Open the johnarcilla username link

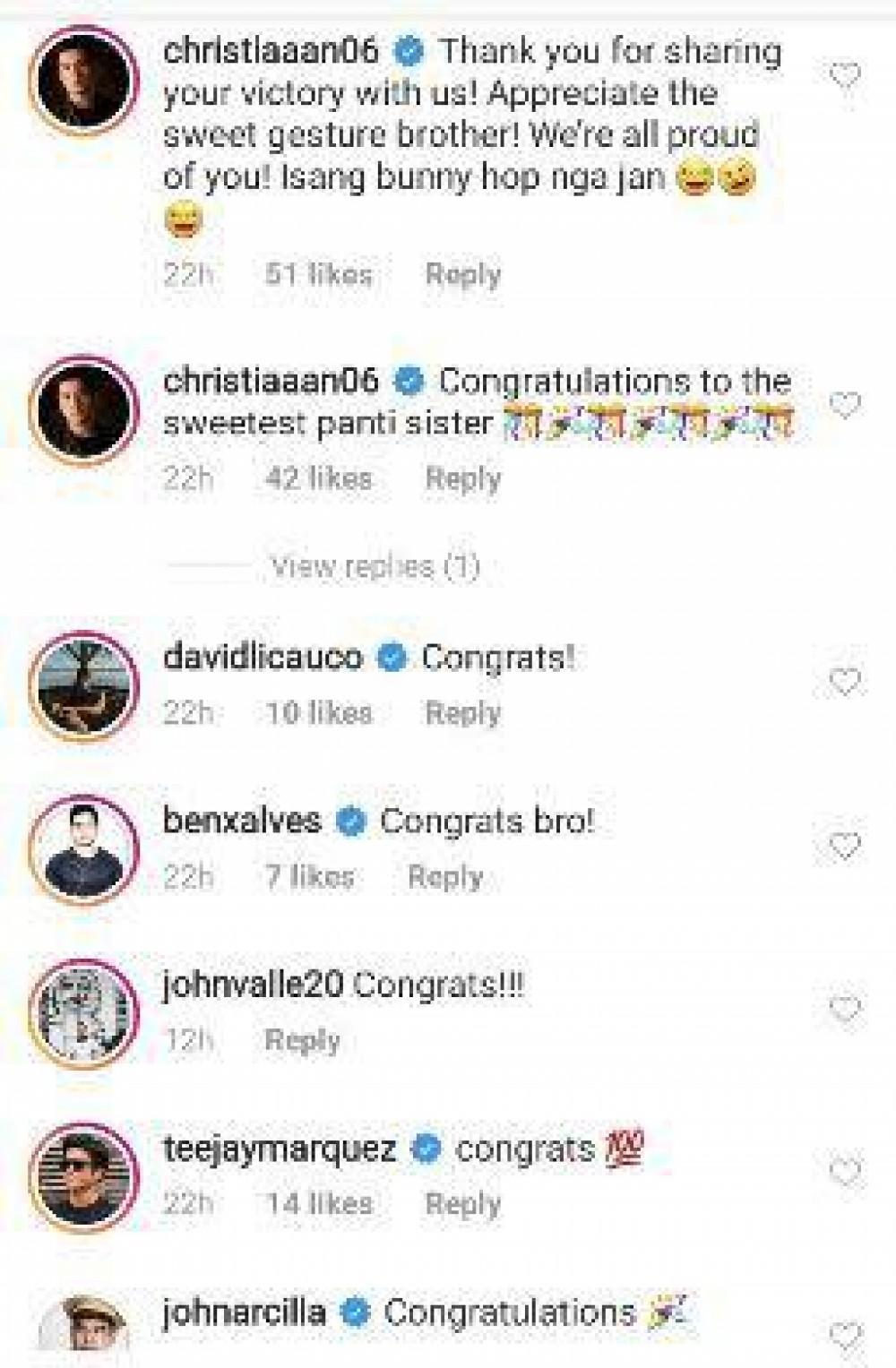click(x=244, y=1312)
